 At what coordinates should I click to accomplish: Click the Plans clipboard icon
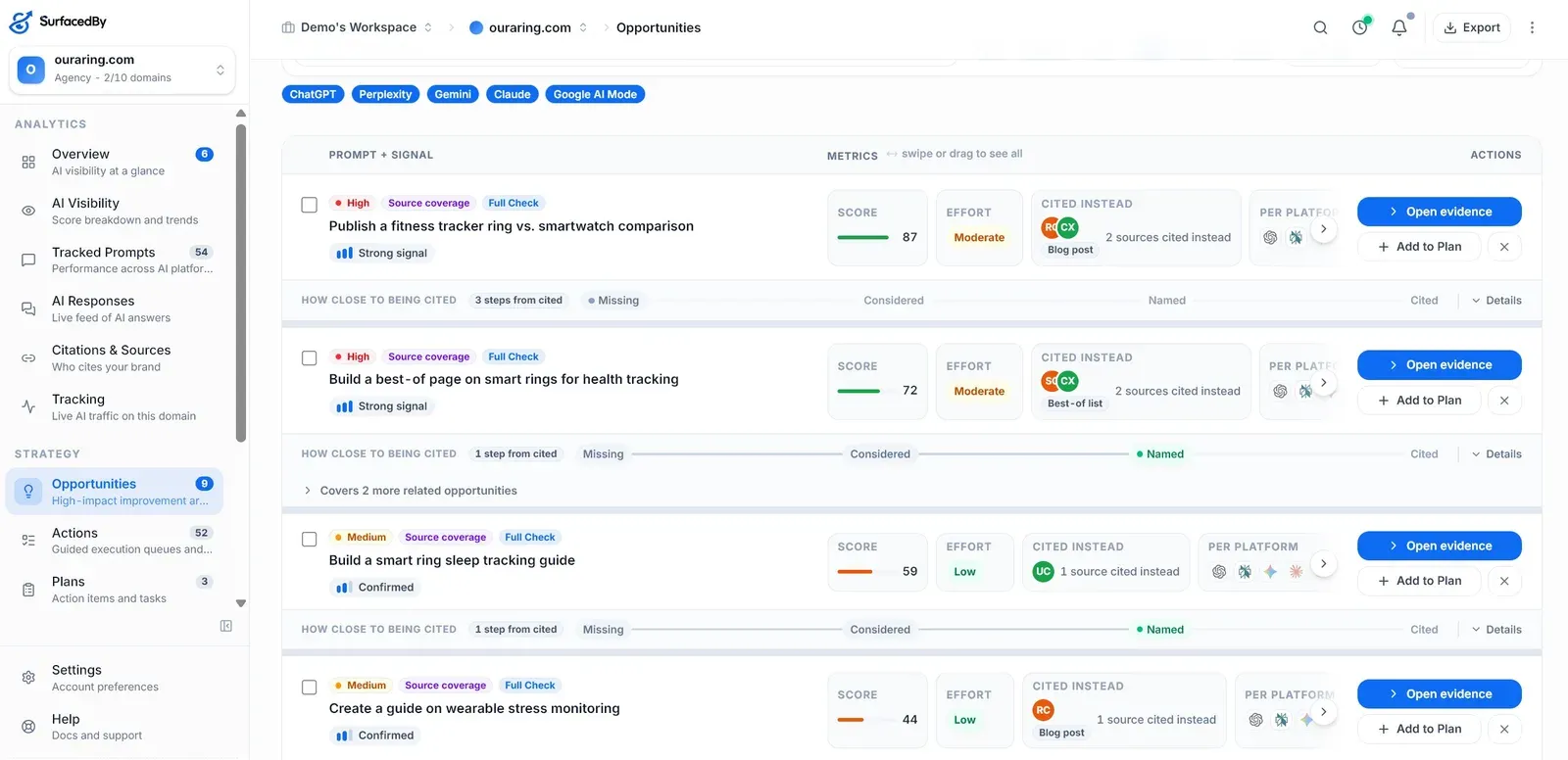pyautogui.click(x=28, y=589)
